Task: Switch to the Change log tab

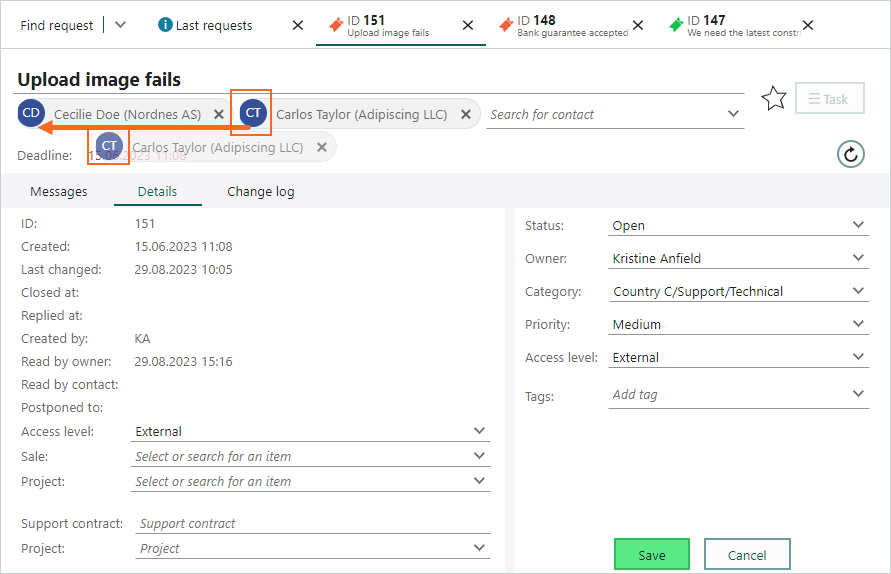Action: (261, 192)
